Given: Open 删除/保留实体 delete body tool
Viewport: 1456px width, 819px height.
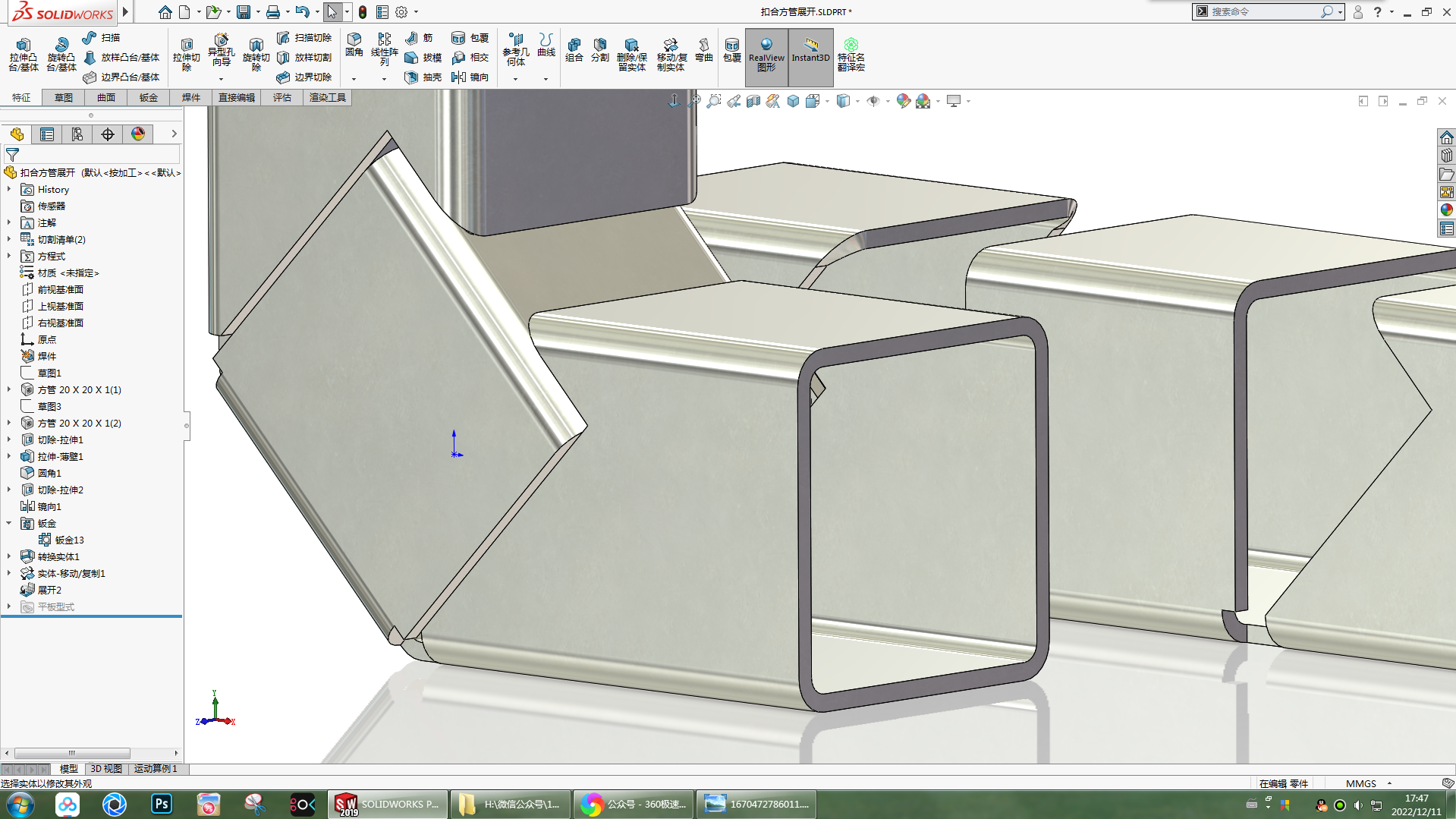Looking at the screenshot, I should 631,55.
